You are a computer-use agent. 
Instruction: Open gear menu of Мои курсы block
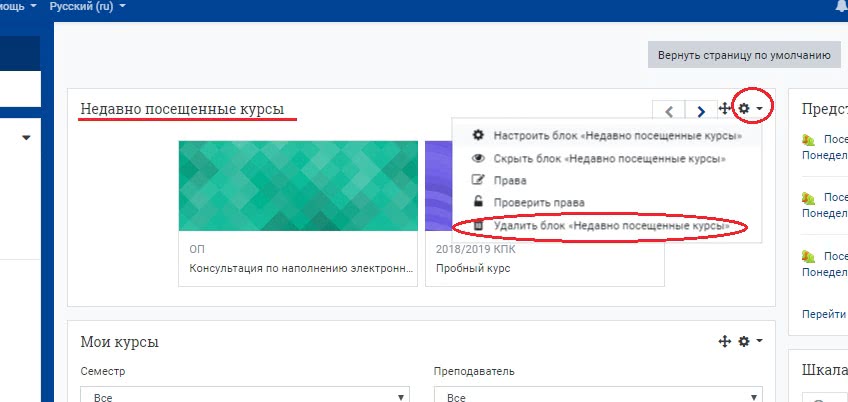pos(749,342)
